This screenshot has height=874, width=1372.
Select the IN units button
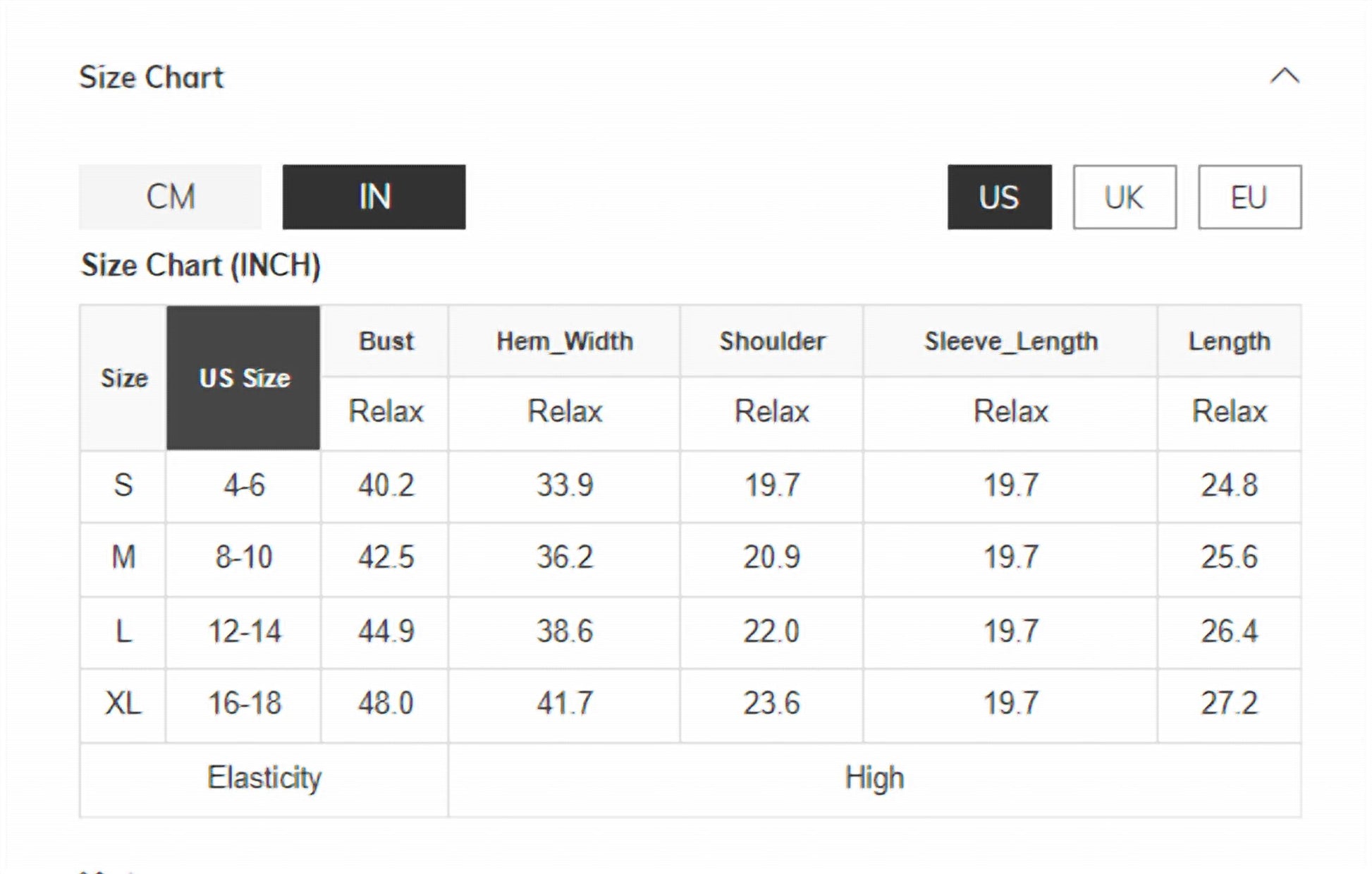pos(374,197)
